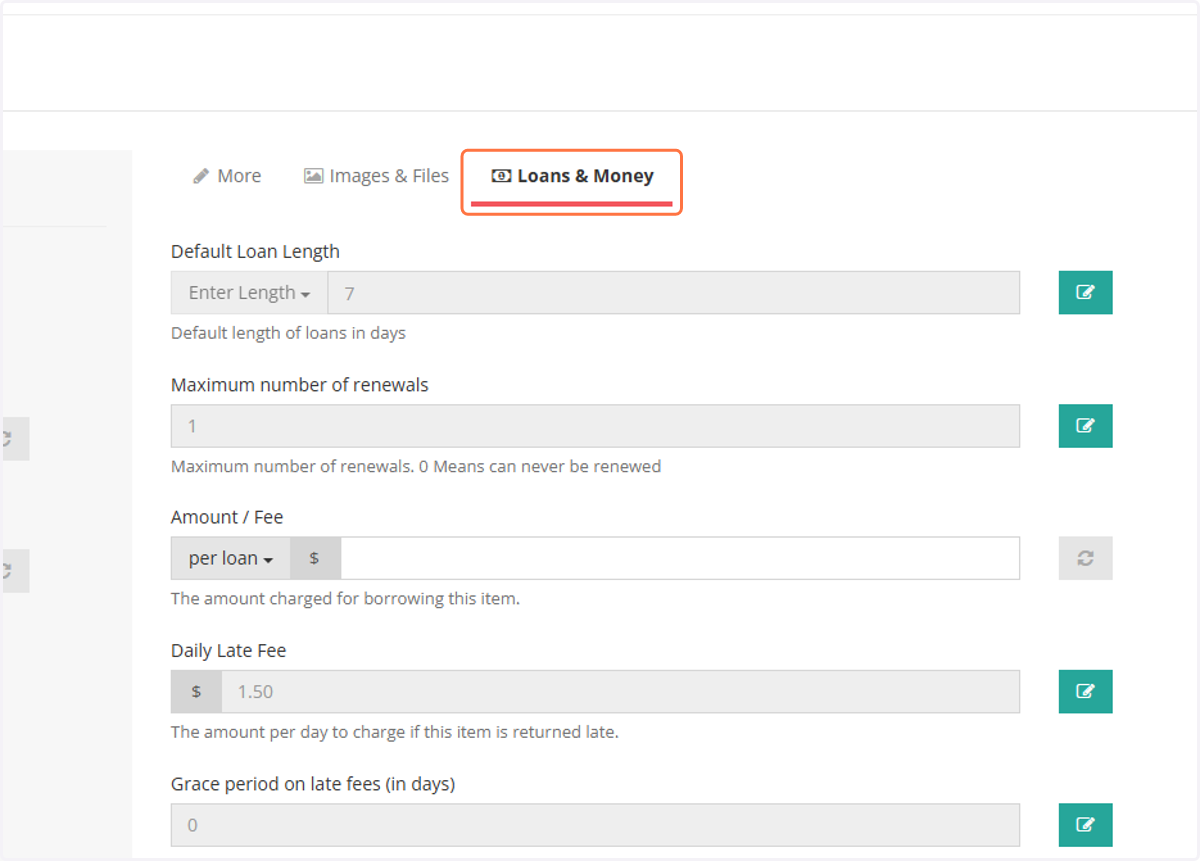This screenshot has height=861, width=1200.
Task: Click the Default Loan Length label
Action: pyautogui.click(x=255, y=252)
